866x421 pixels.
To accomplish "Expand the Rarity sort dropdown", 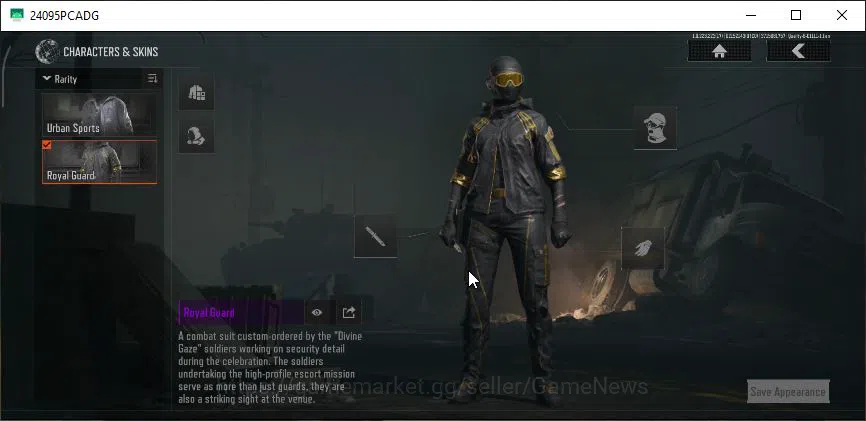I will click(89, 79).
